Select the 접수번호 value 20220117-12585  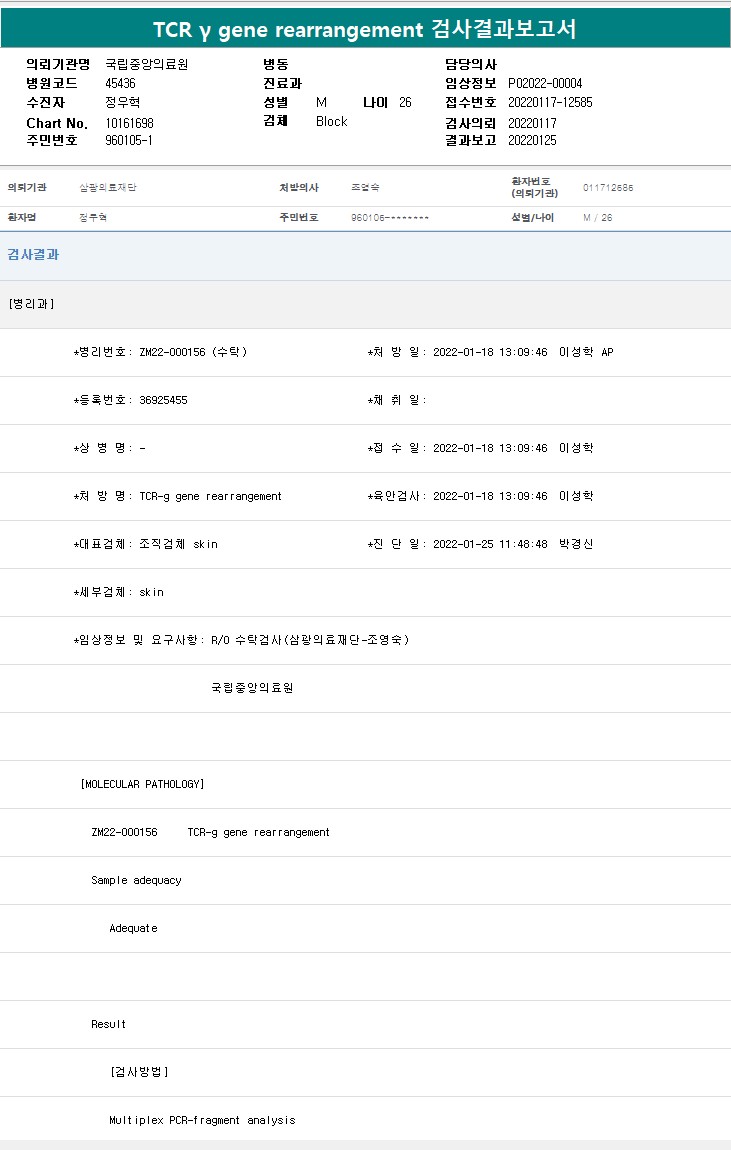(x=550, y=103)
